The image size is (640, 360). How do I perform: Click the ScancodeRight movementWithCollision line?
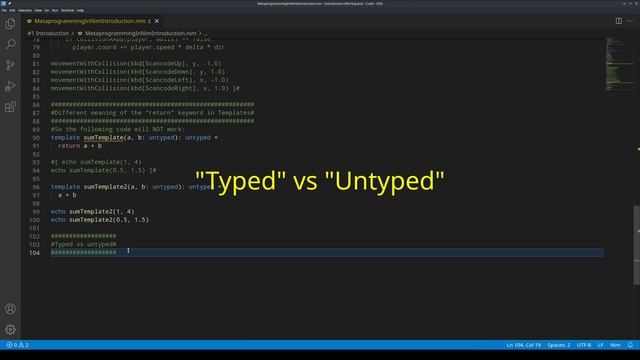(145, 88)
